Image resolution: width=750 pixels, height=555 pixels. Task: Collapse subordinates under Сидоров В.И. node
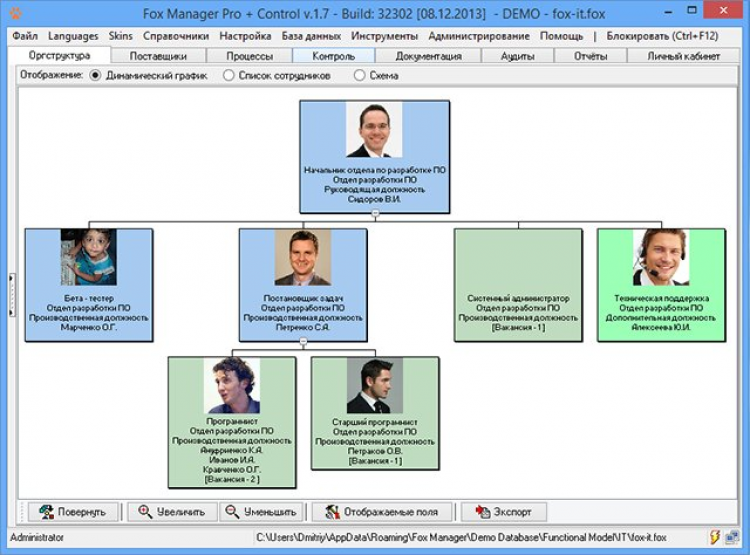pos(375,213)
